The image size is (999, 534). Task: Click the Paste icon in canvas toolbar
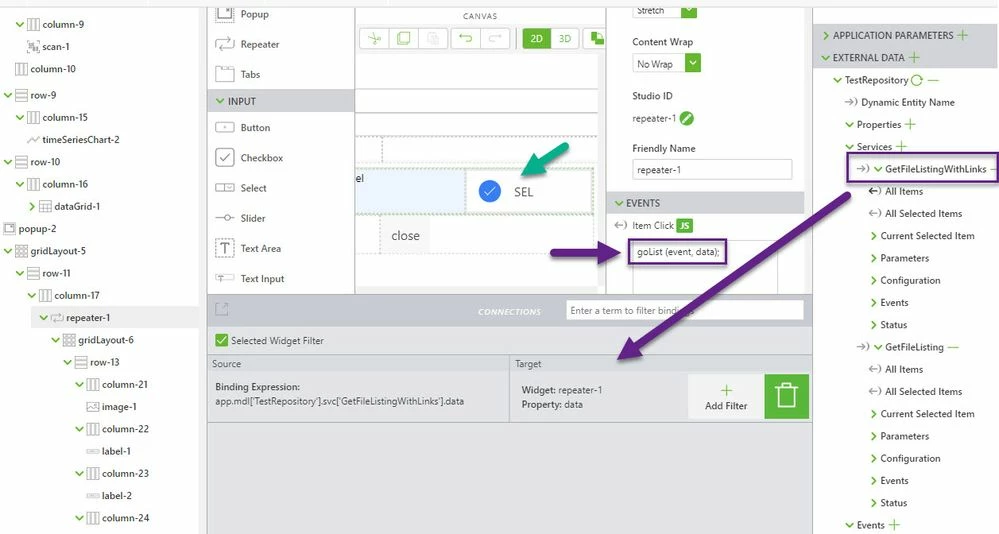[x=433, y=39]
